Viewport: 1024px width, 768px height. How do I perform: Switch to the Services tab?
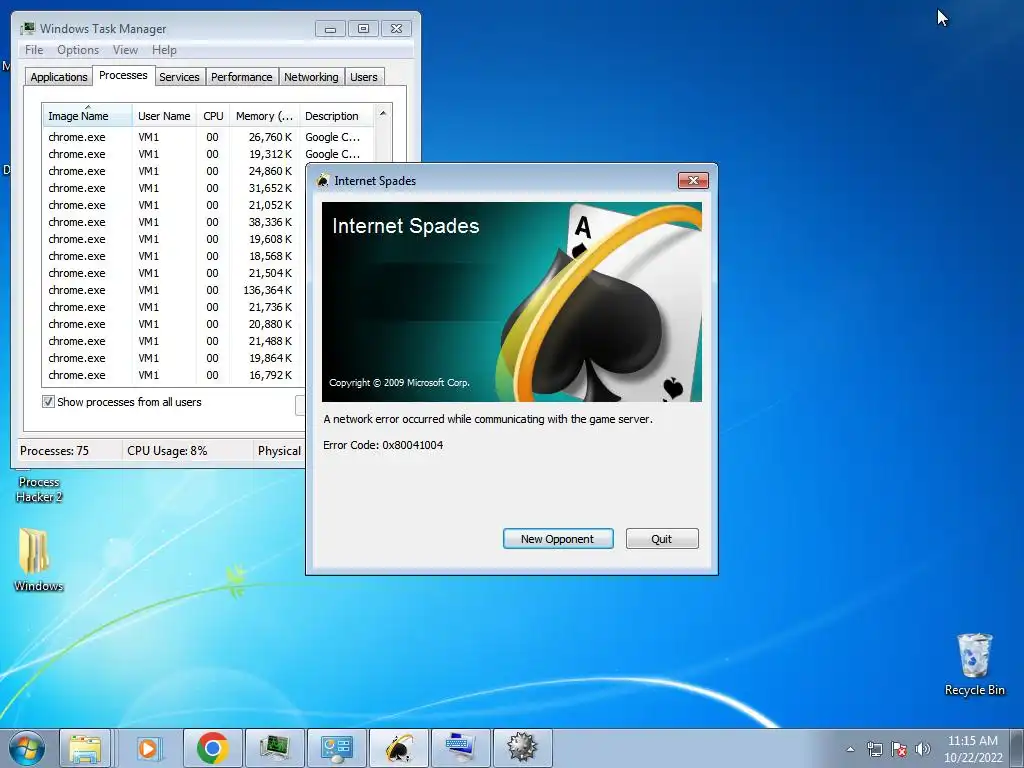[179, 77]
